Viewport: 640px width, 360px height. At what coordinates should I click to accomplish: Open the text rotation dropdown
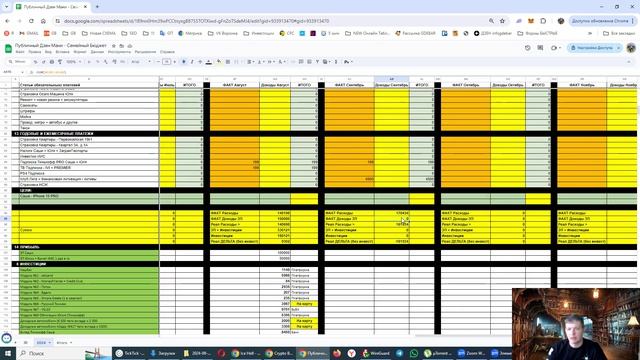click(282, 62)
